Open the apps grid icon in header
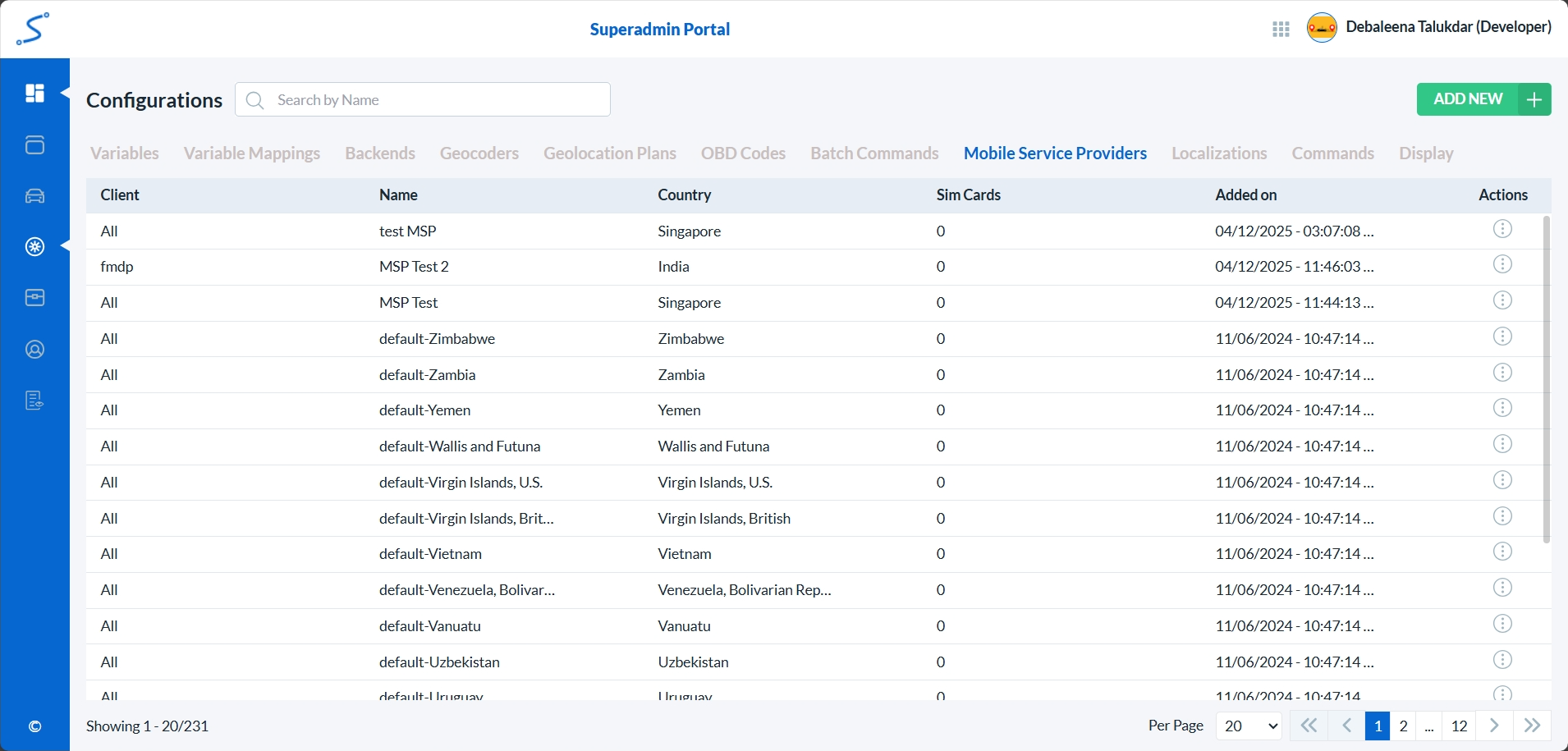This screenshot has height=751, width=1568. 1281,30
